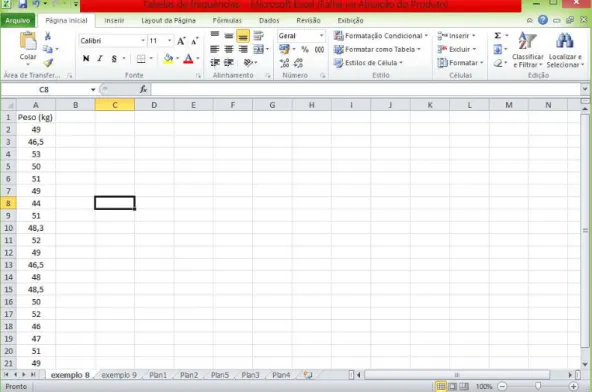Click the red font color swatch
The width and height of the screenshot is (592, 392).
click(188, 59)
